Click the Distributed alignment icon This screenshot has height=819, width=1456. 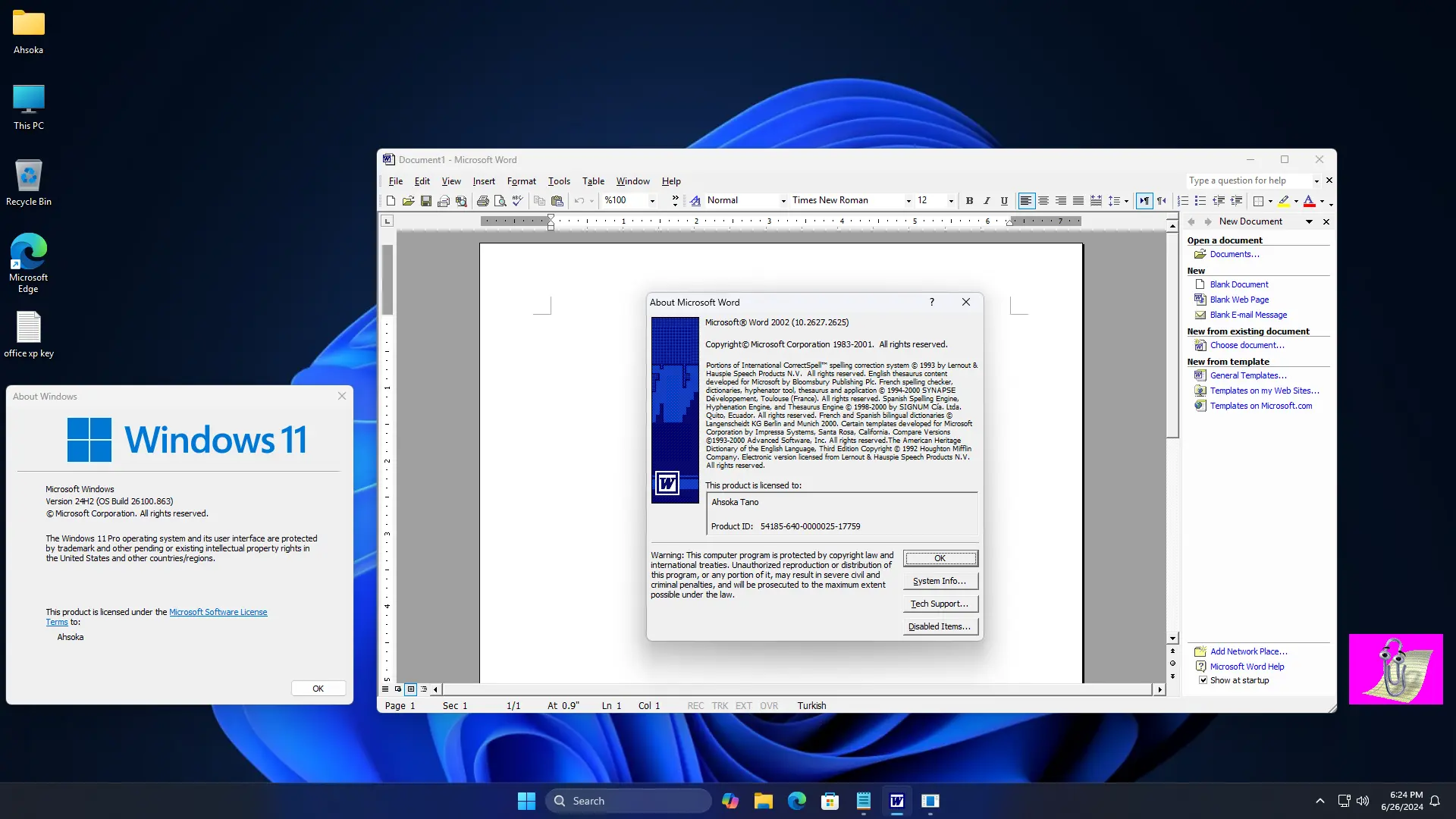(x=1096, y=201)
